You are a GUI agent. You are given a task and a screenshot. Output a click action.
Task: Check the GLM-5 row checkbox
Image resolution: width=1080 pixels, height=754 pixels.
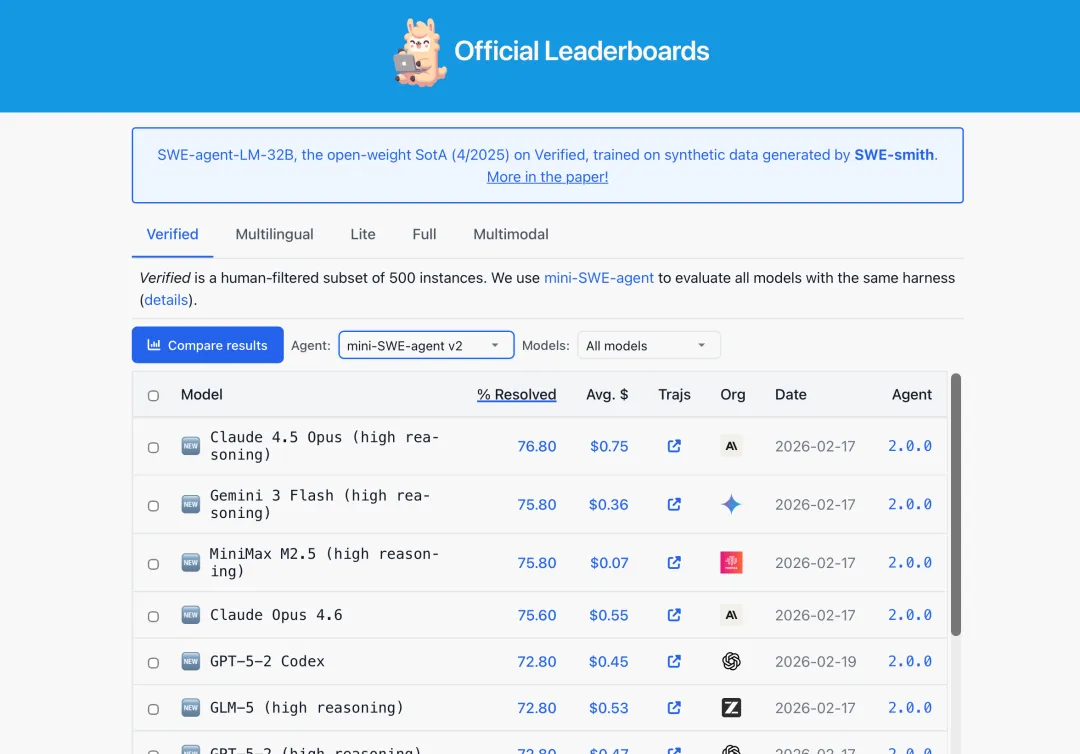154,709
